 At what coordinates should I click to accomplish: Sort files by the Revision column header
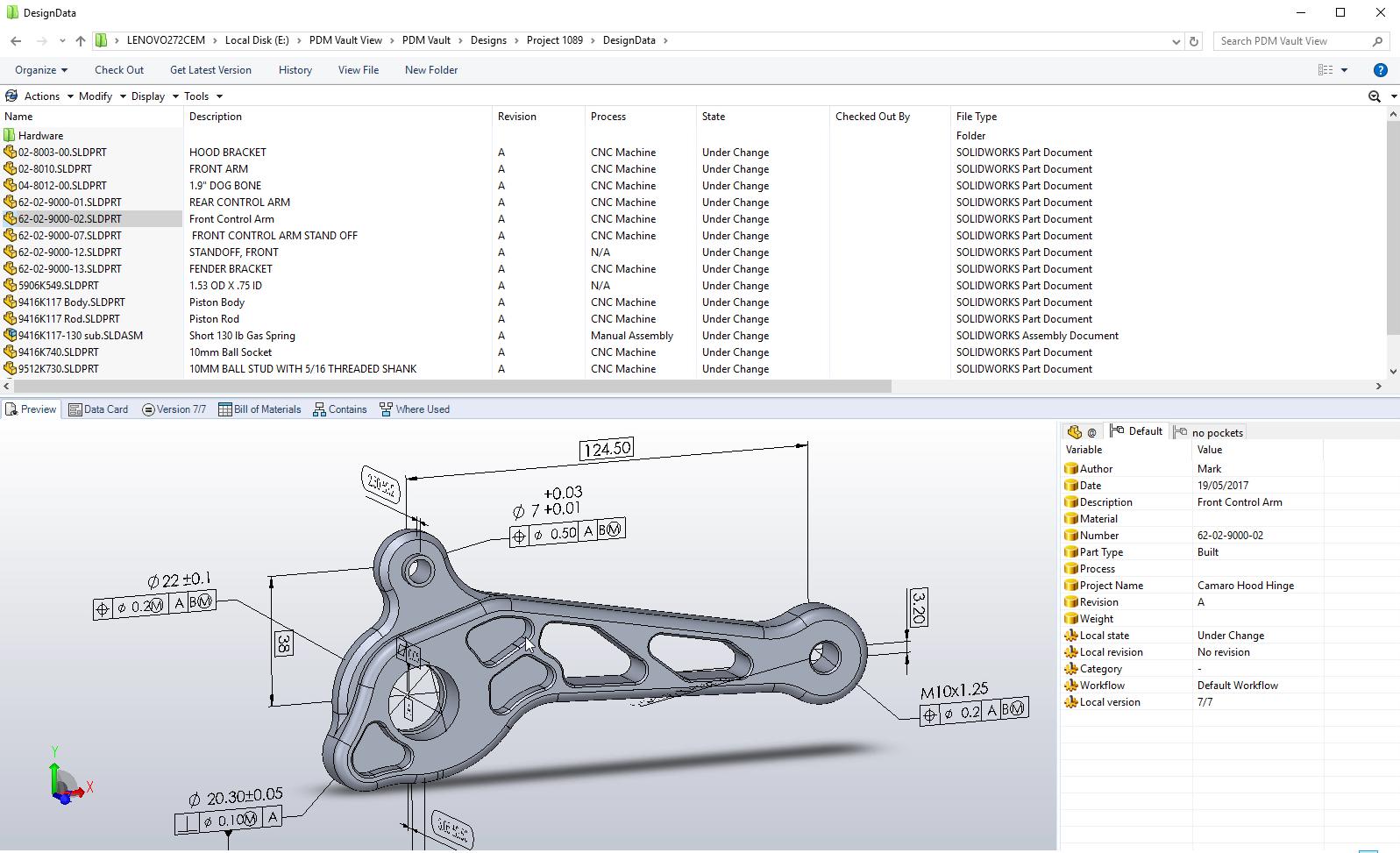(517, 117)
